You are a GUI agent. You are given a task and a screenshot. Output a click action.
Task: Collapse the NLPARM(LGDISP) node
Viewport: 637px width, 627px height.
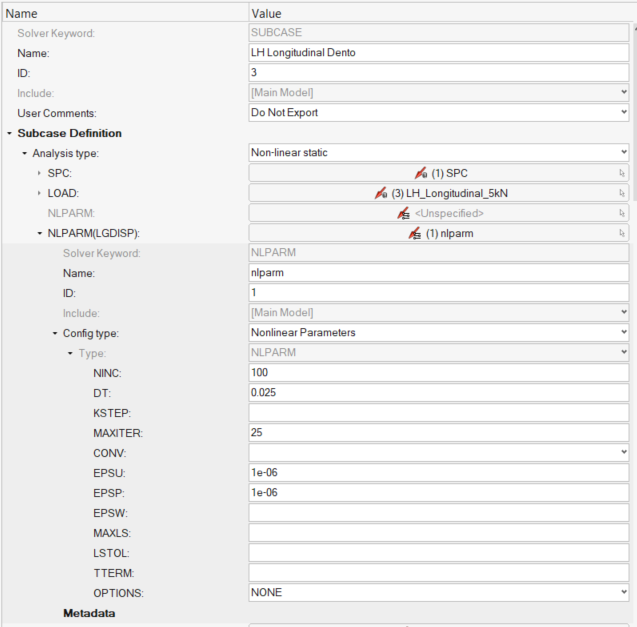point(39,233)
